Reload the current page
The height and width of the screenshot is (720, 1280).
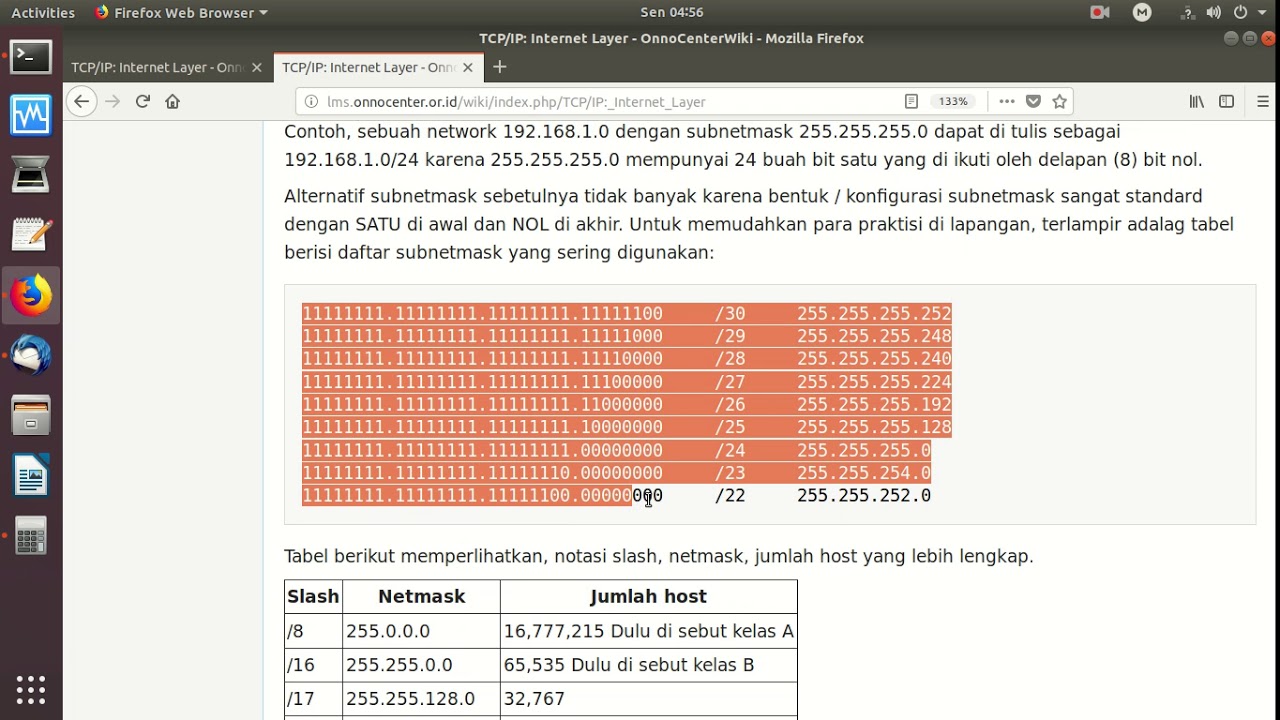(142, 101)
